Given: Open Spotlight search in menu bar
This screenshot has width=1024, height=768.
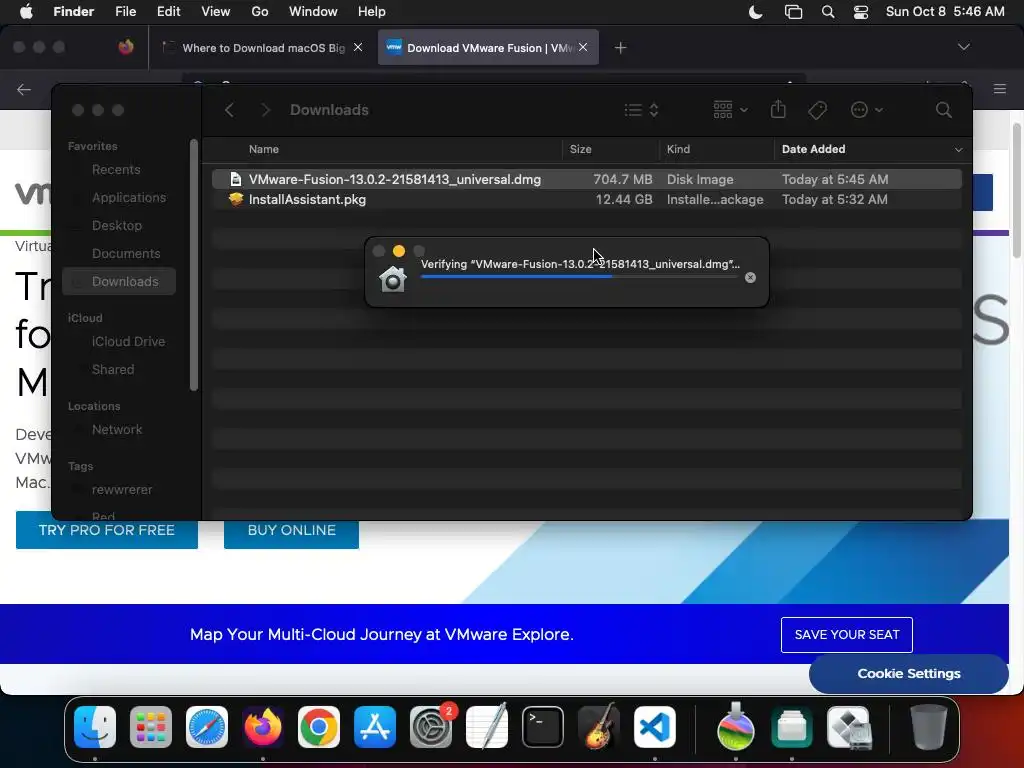Looking at the screenshot, I should pyautogui.click(x=827, y=12).
